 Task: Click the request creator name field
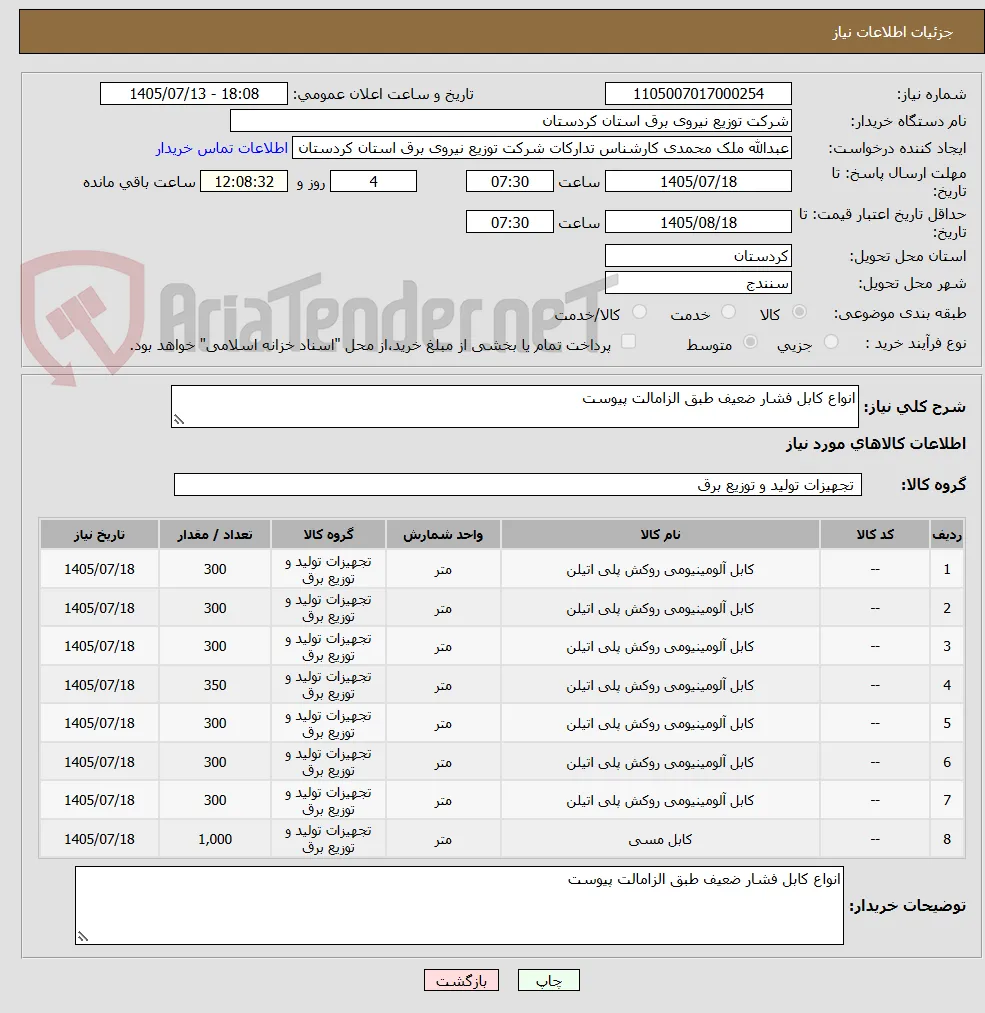[542, 148]
